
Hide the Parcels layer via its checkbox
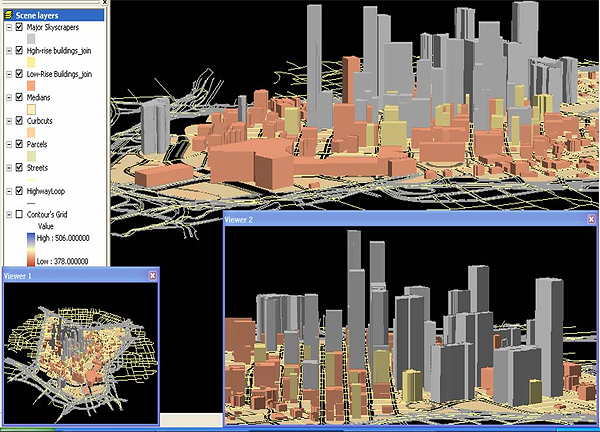tap(19, 144)
